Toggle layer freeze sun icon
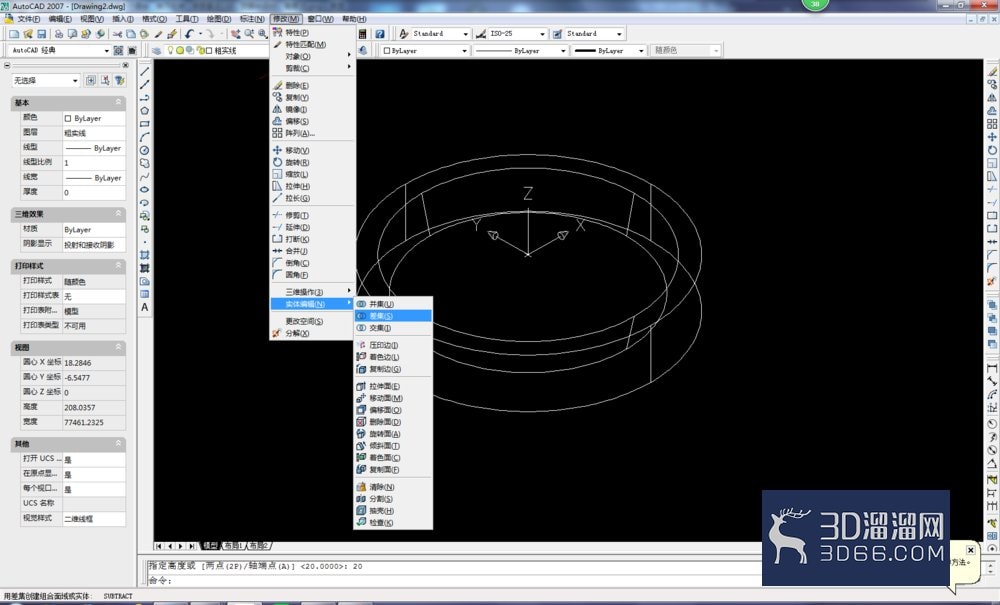The image size is (1000, 605). (x=180, y=50)
